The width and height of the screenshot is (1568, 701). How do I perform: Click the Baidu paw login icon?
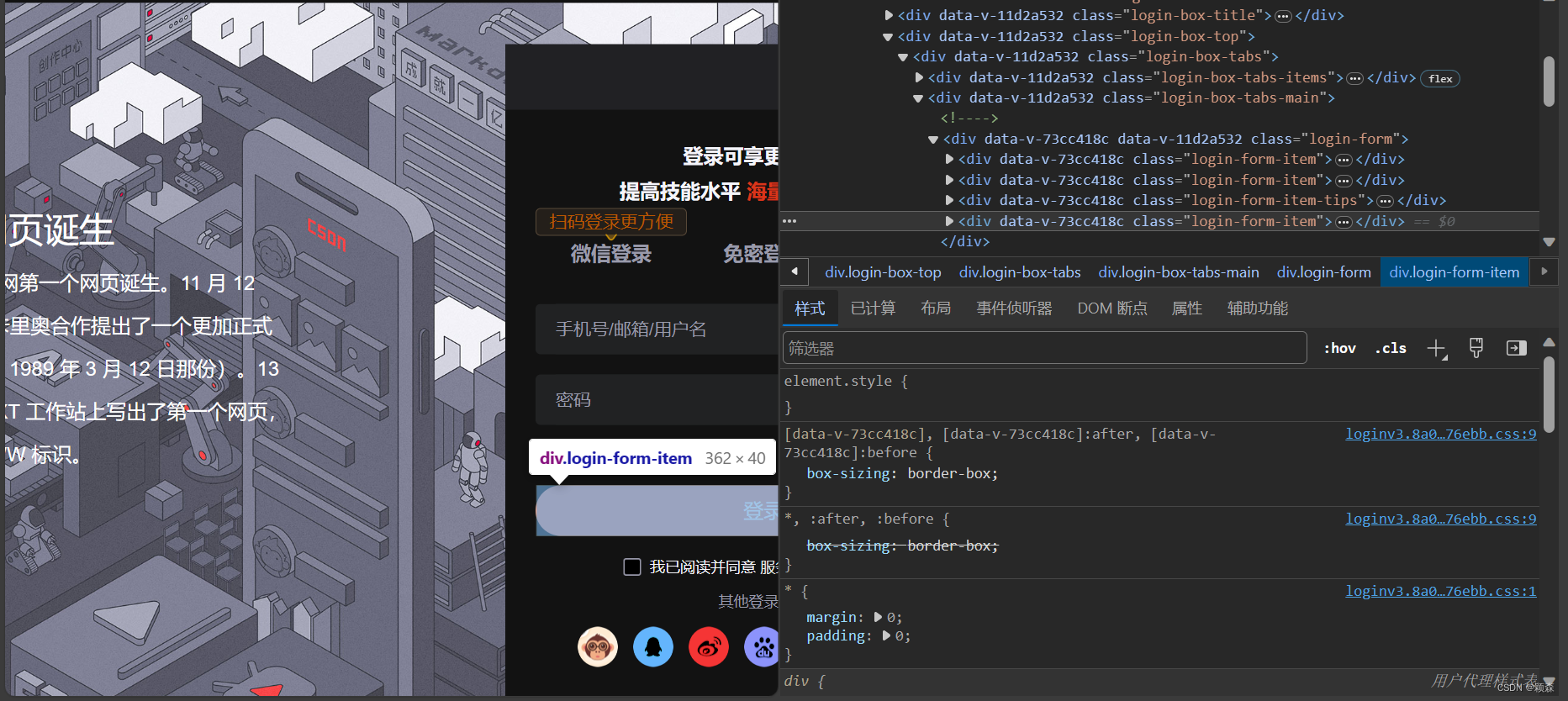762,647
